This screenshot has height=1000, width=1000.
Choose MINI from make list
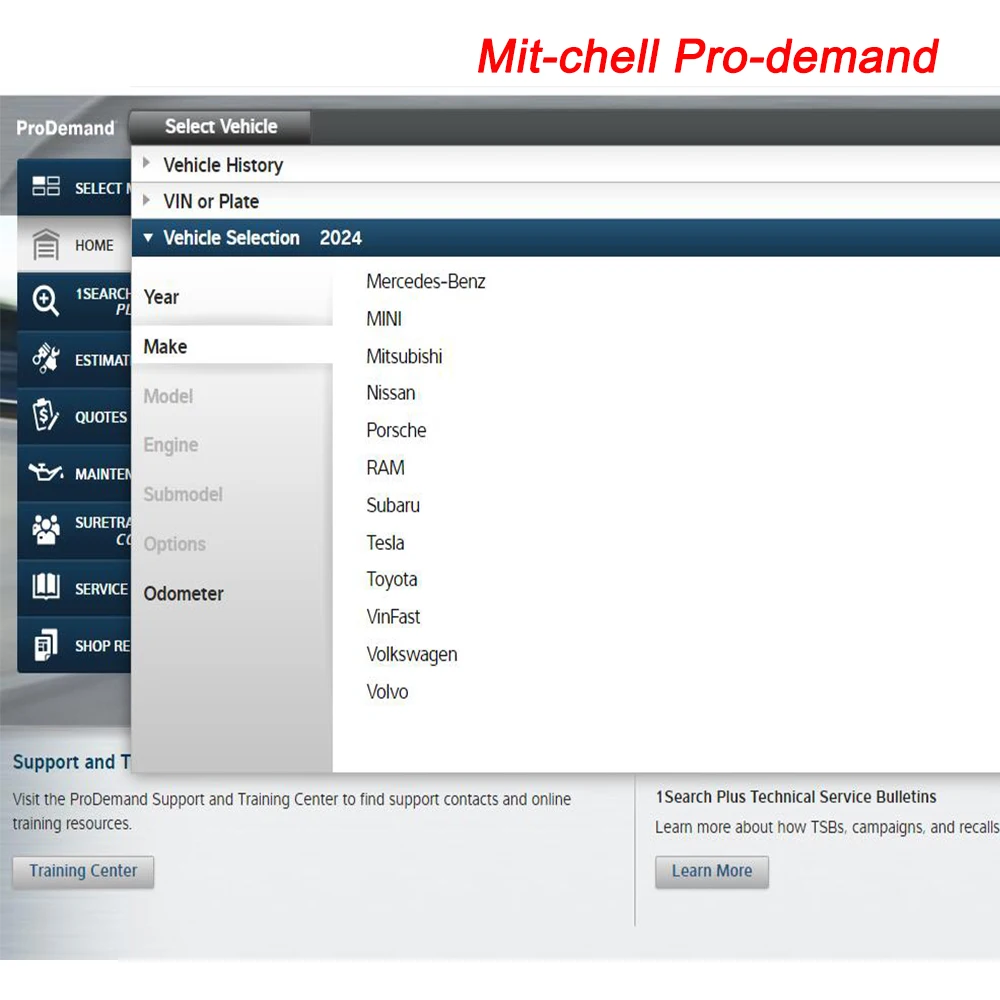point(383,319)
